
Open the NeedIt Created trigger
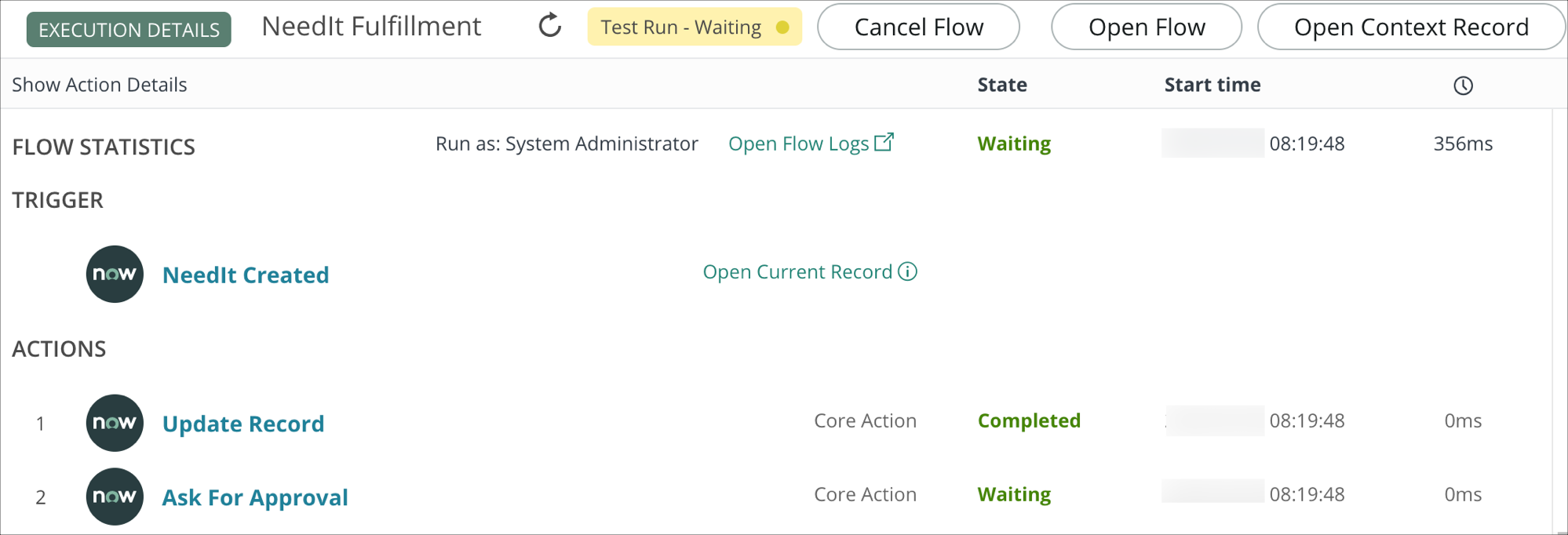tap(246, 275)
